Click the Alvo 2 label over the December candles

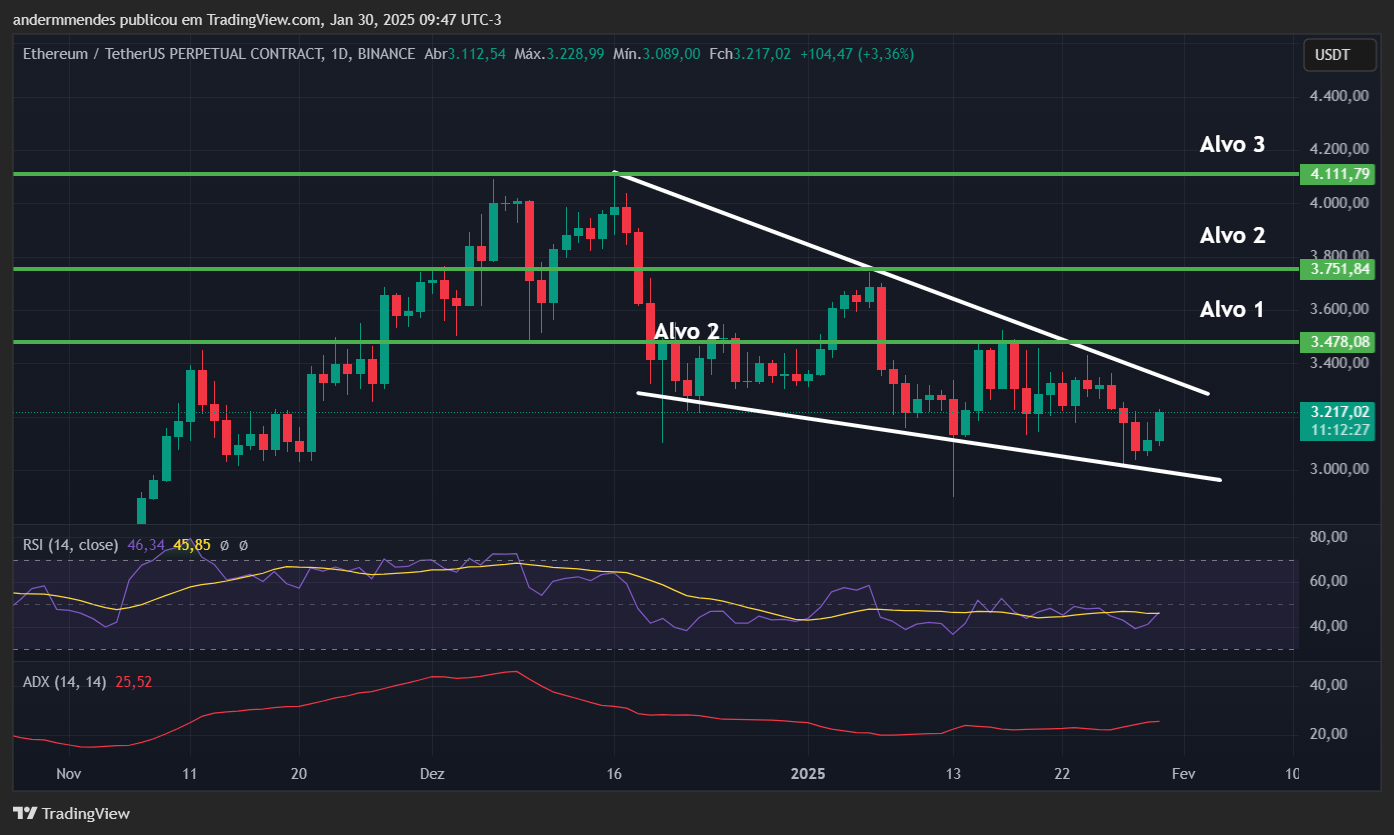pos(686,331)
